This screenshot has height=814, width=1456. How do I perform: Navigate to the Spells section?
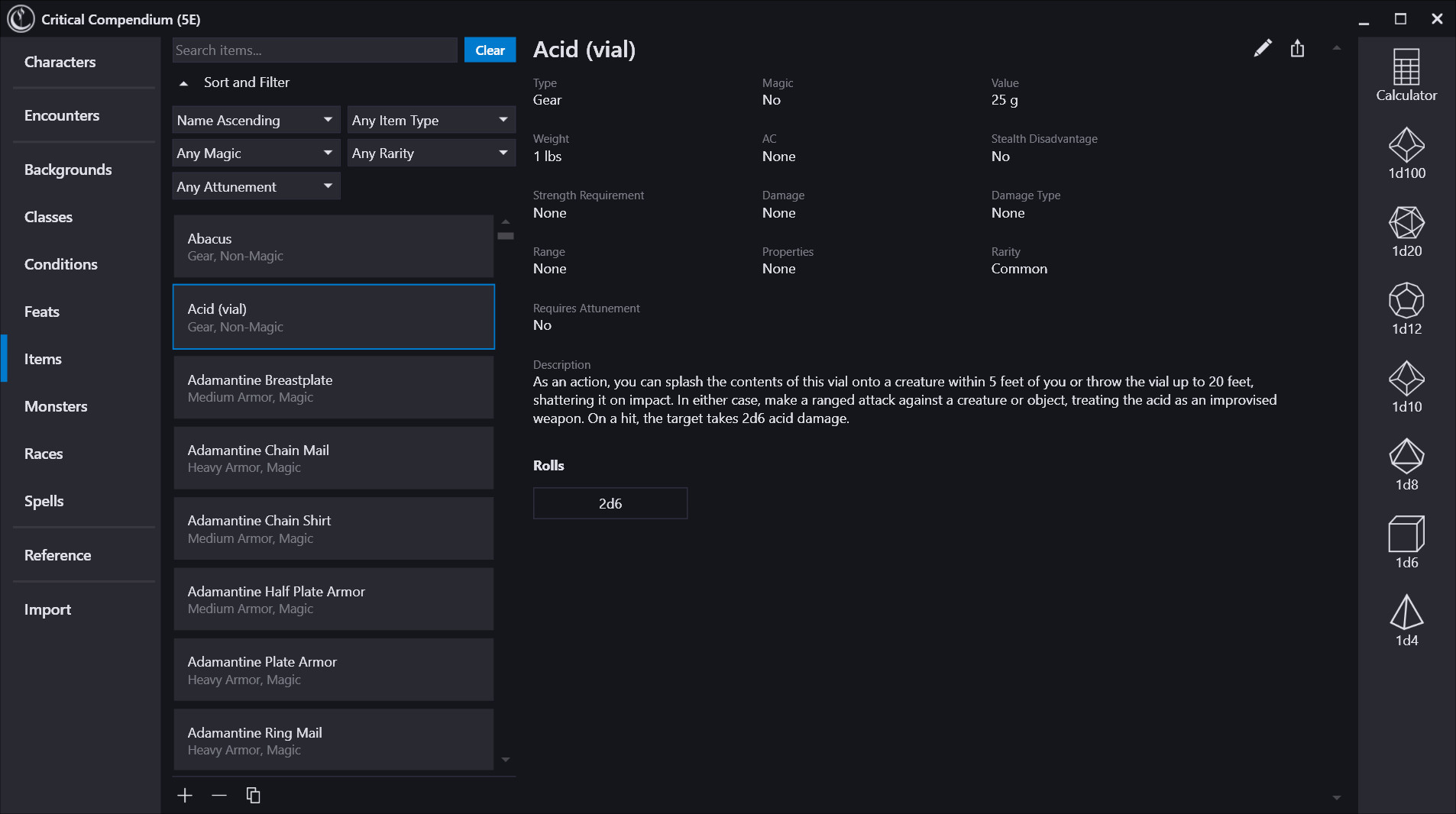click(x=44, y=501)
